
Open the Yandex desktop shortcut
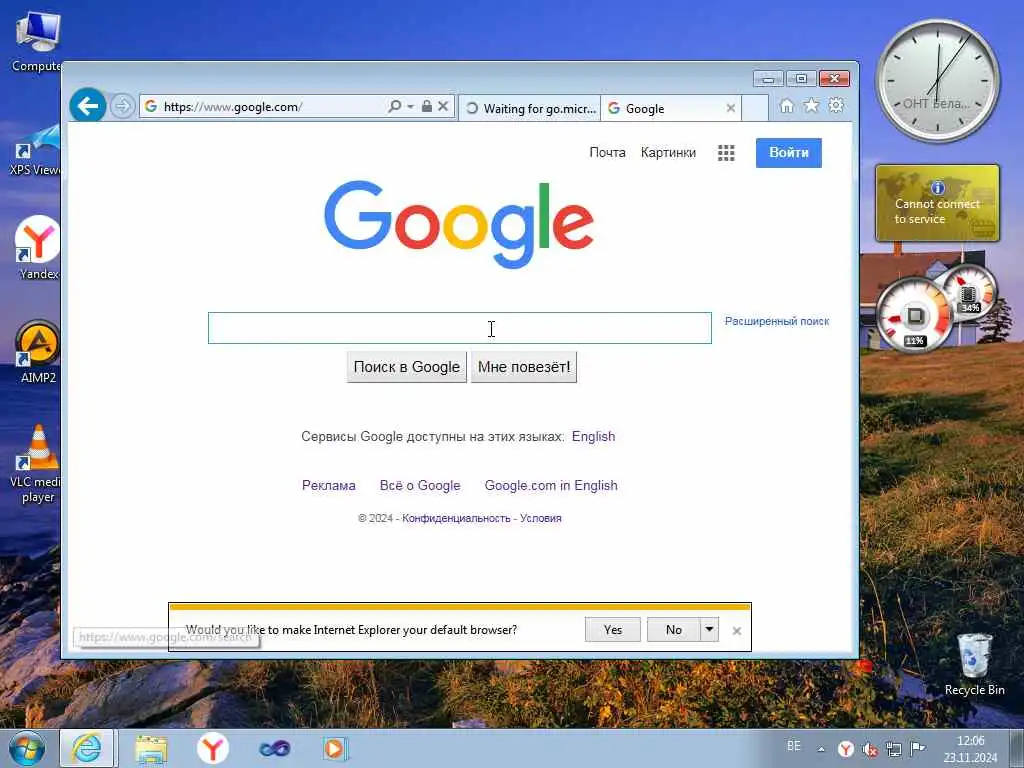(x=38, y=248)
